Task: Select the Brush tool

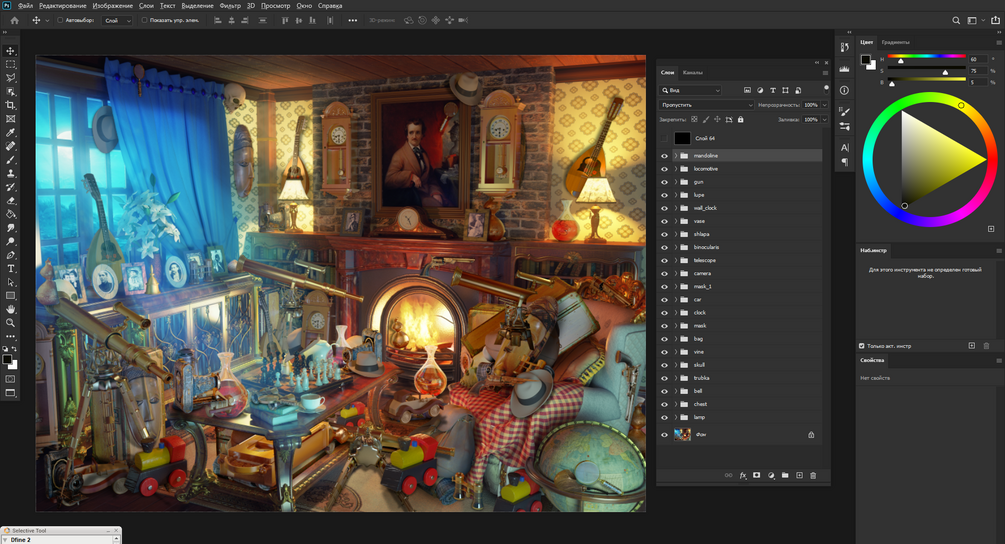Action: point(10,160)
